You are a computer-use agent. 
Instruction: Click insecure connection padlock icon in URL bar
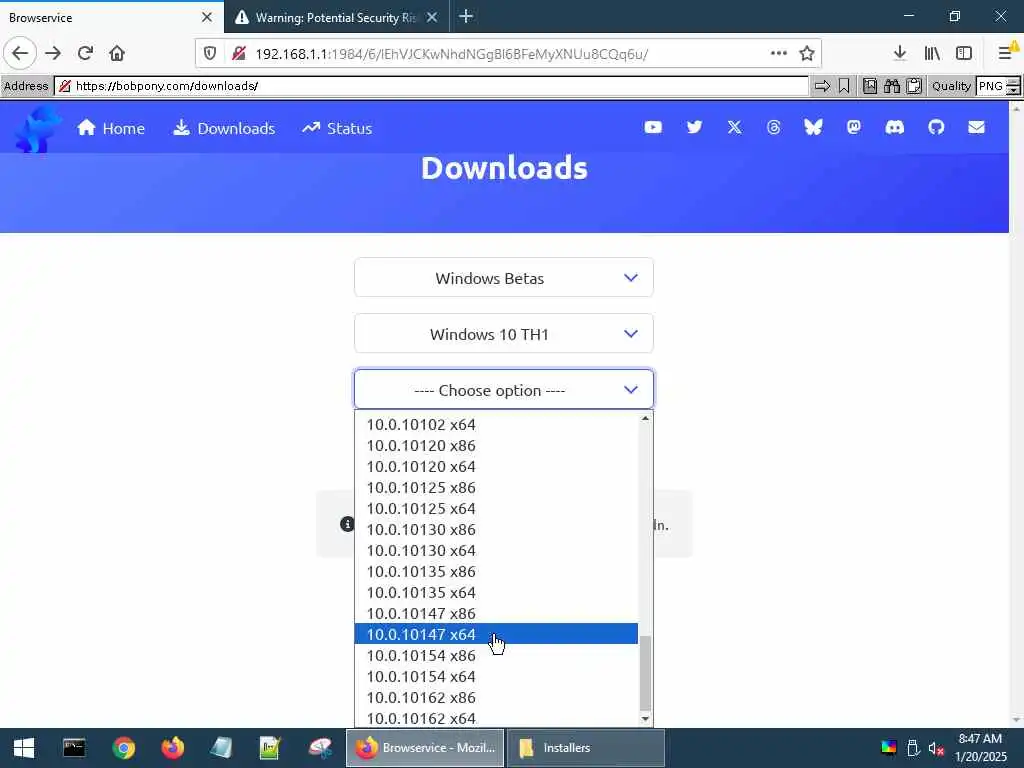point(239,54)
